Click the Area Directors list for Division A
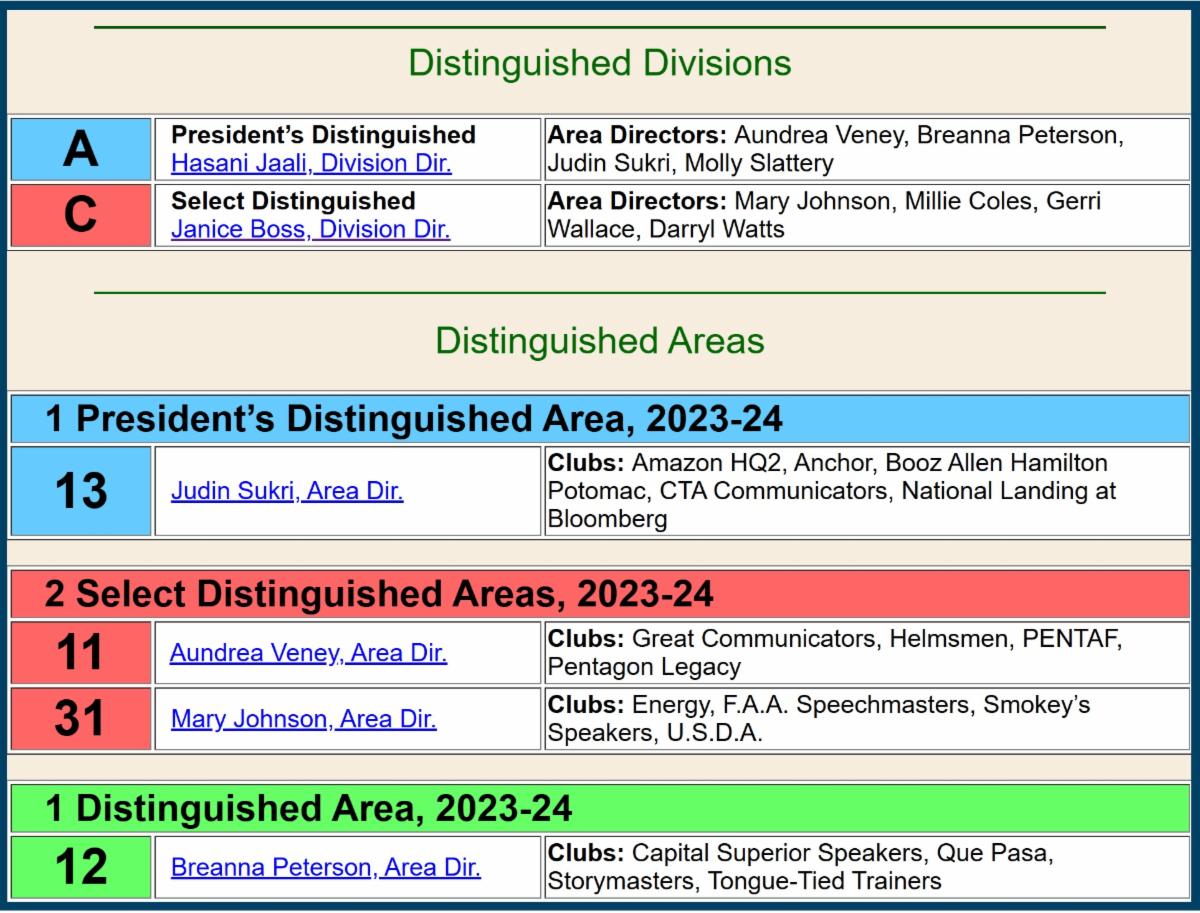 [866, 149]
